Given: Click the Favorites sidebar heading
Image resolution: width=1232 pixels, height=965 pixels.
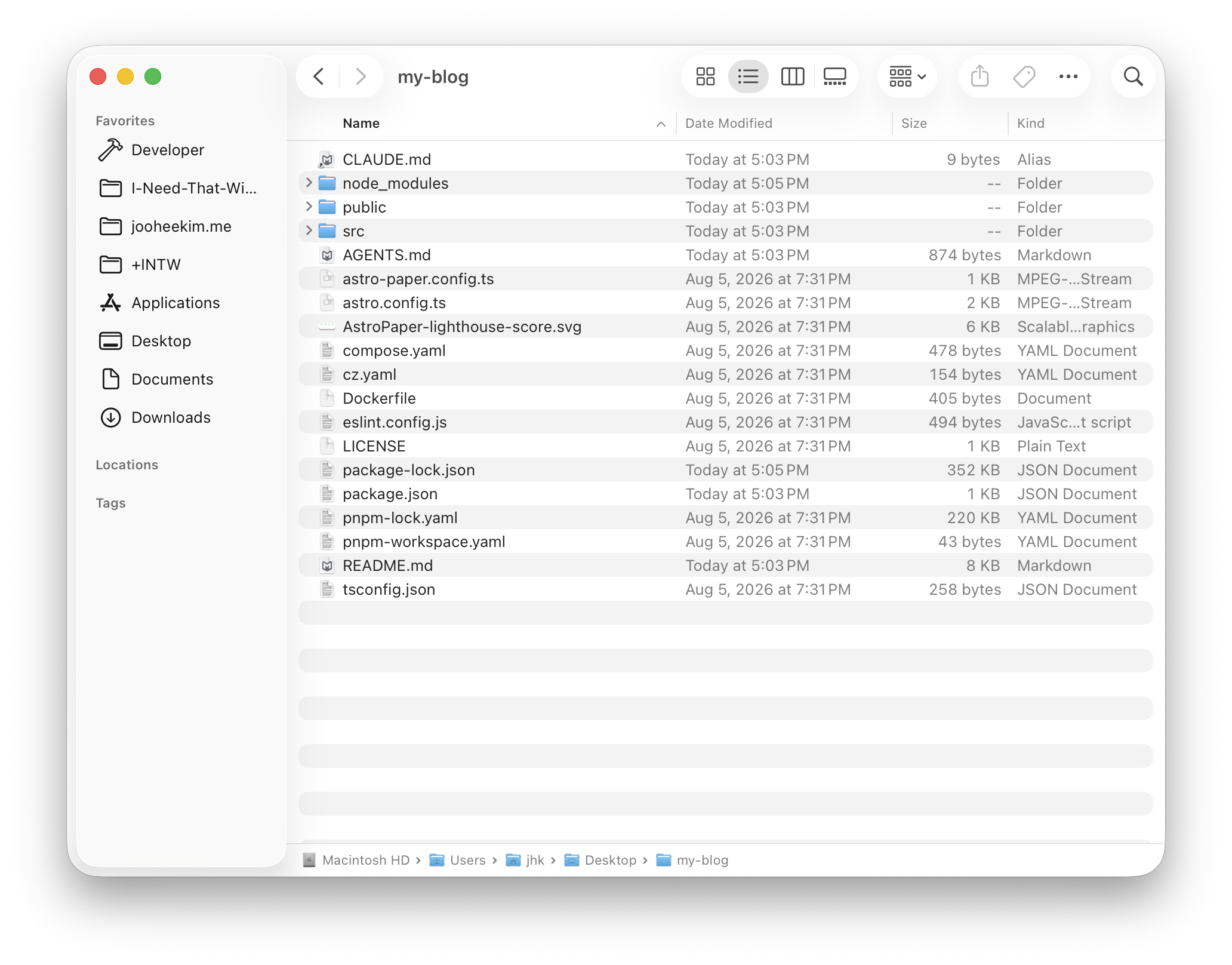Looking at the screenshot, I should pyautogui.click(x=125, y=121).
